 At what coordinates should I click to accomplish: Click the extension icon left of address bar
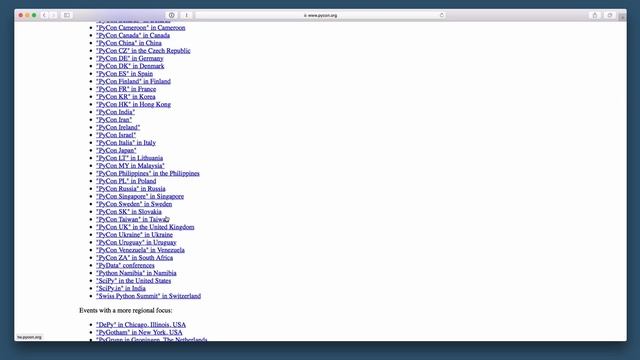click(x=187, y=16)
